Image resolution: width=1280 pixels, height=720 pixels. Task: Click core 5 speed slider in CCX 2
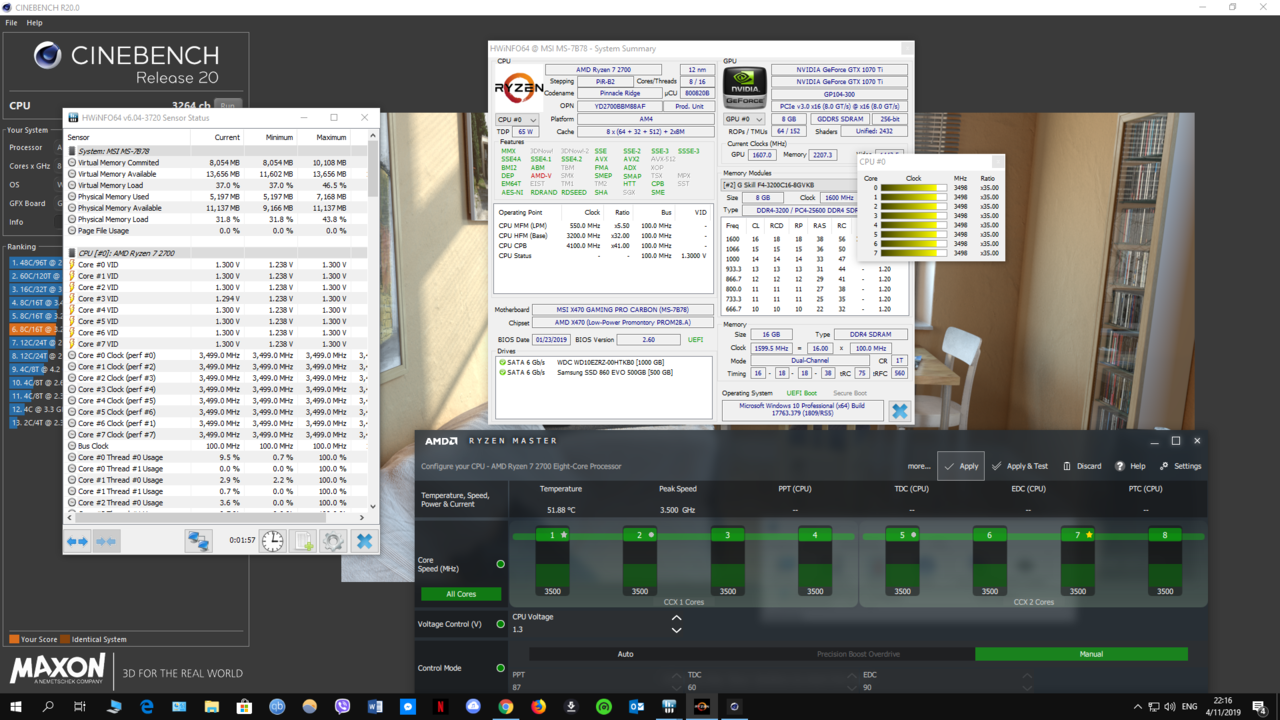coord(902,561)
